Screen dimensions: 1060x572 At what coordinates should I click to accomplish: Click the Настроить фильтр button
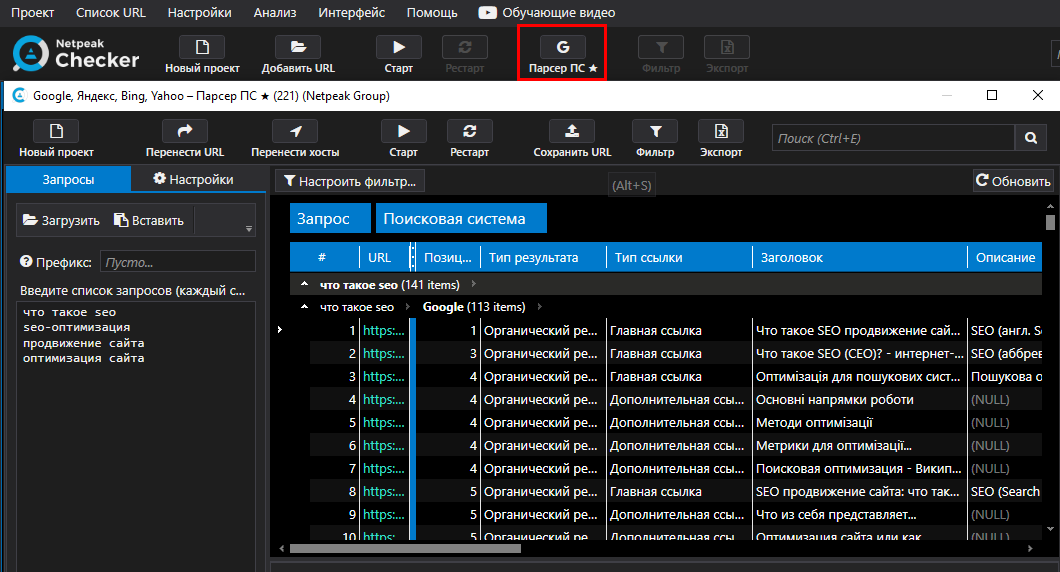(350, 181)
